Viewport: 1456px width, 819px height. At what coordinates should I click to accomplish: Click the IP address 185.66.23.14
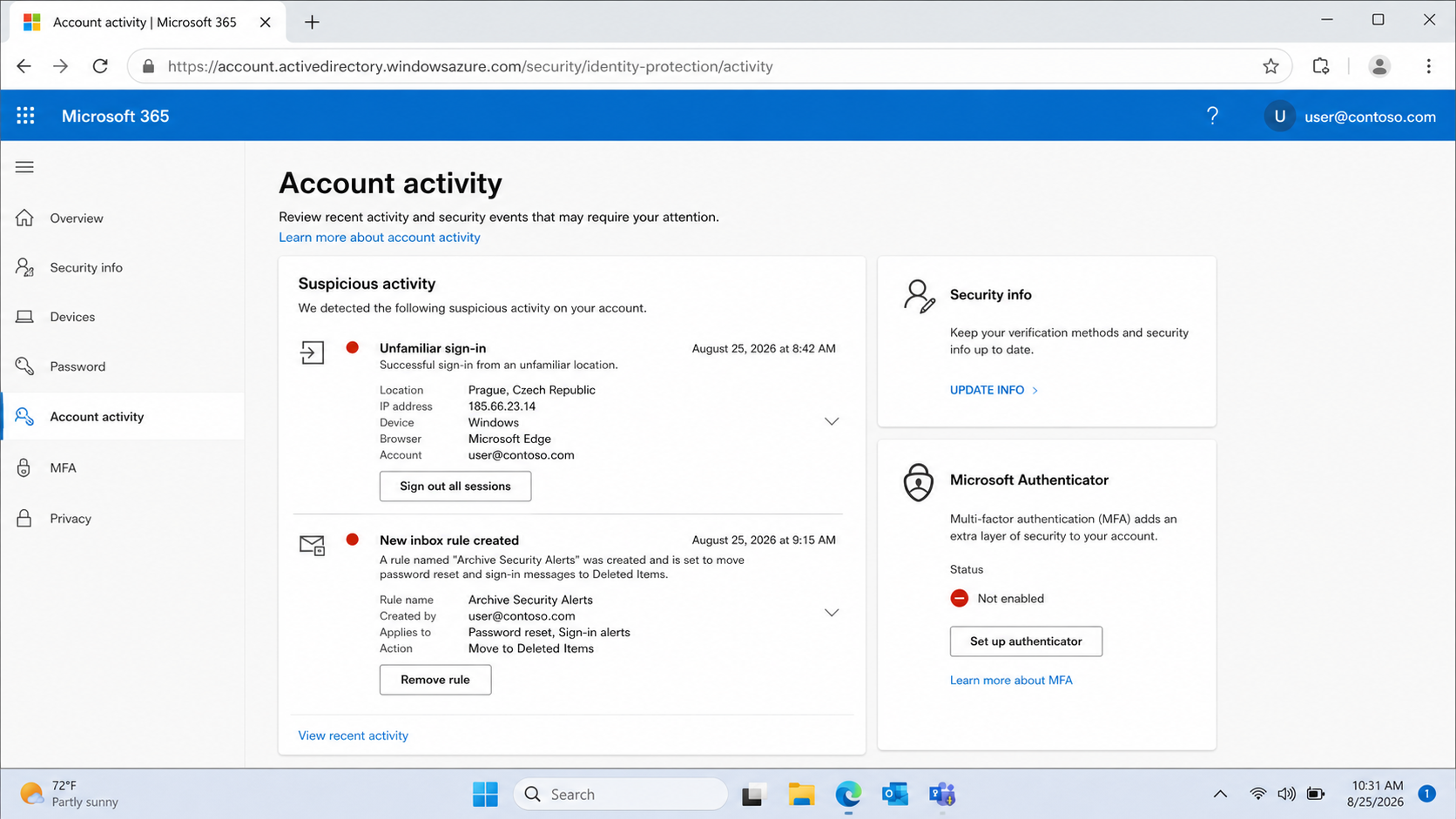pyautogui.click(x=502, y=406)
